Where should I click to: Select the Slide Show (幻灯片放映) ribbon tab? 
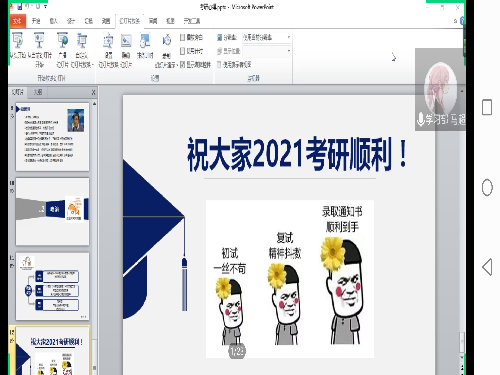click(129, 21)
